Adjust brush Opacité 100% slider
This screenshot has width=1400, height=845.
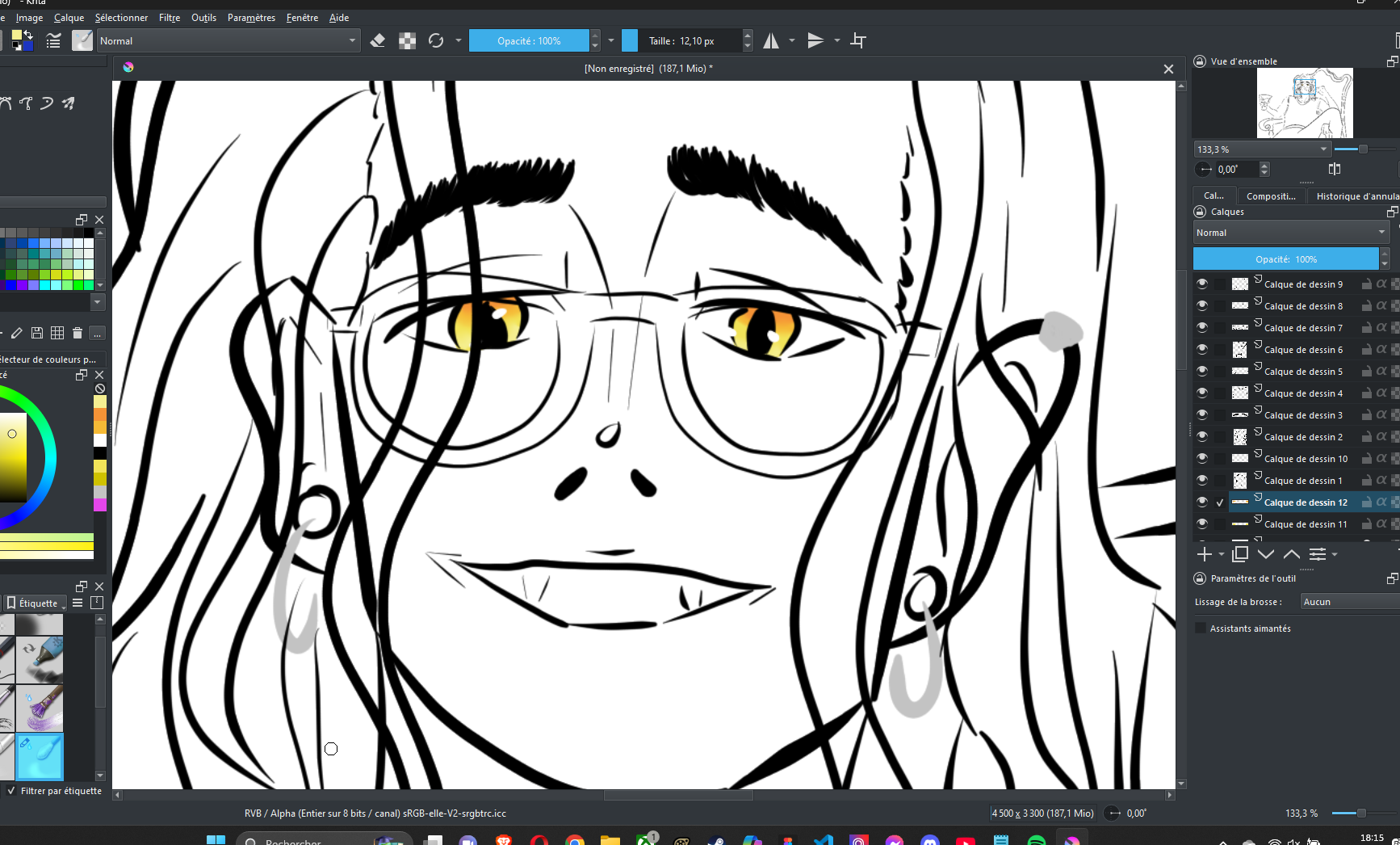529,41
